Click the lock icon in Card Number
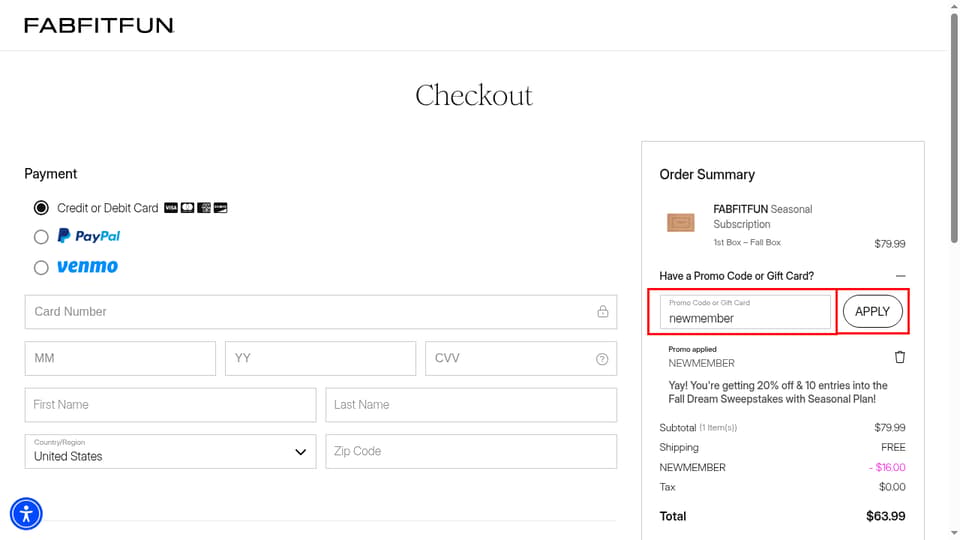The height and width of the screenshot is (540, 960). (x=603, y=312)
